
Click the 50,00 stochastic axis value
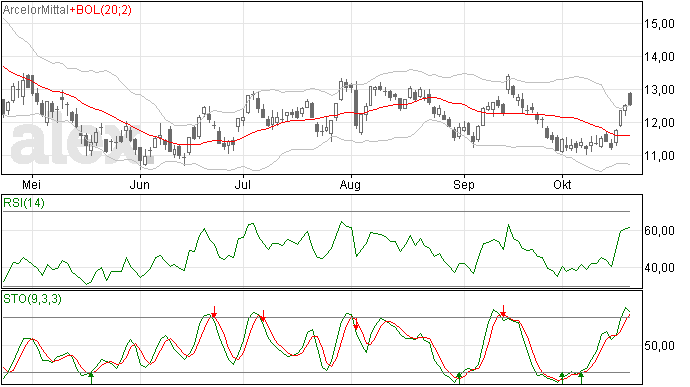660,346
